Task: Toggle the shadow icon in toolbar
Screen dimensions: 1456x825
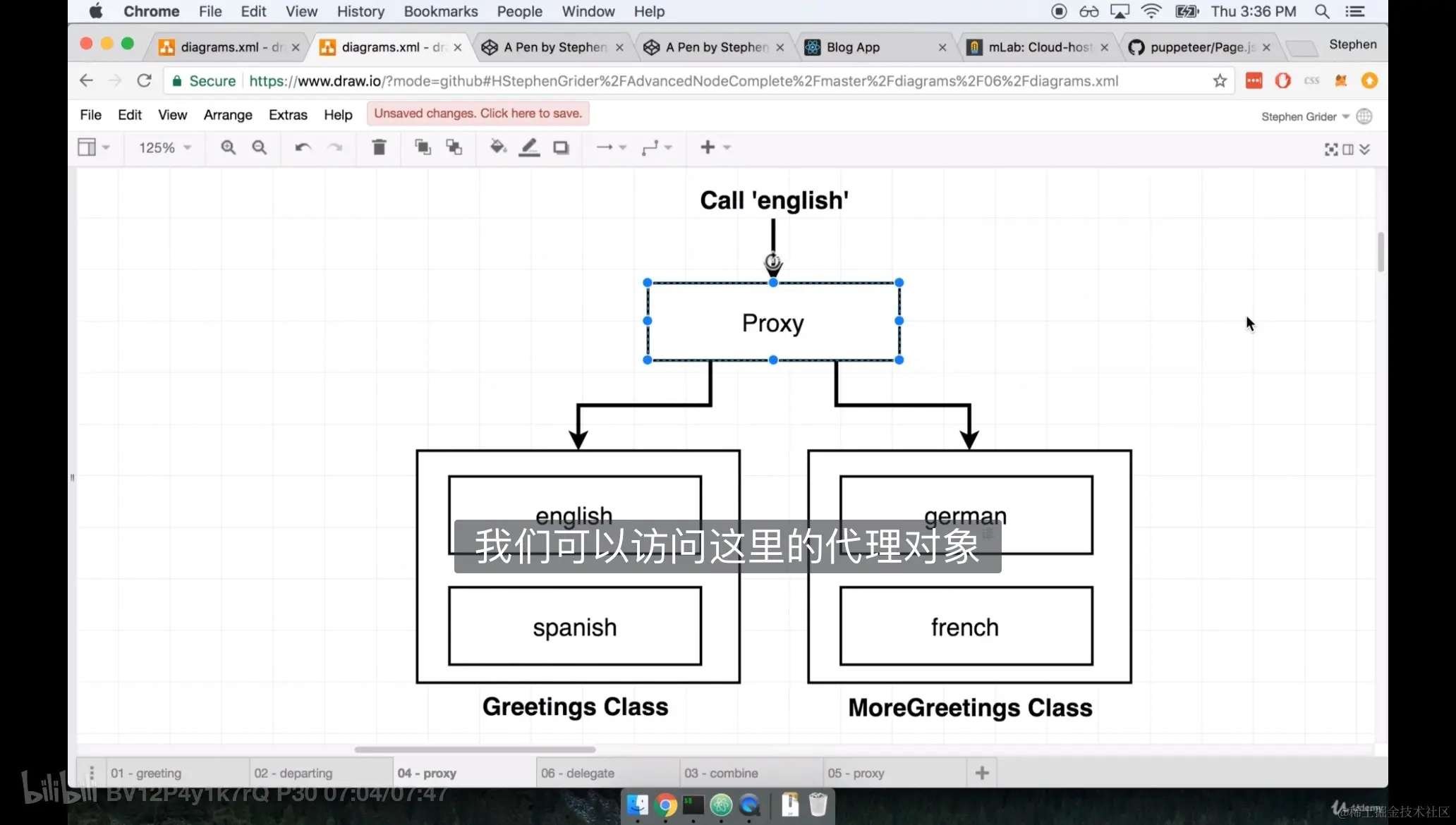Action: (x=561, y=147)
